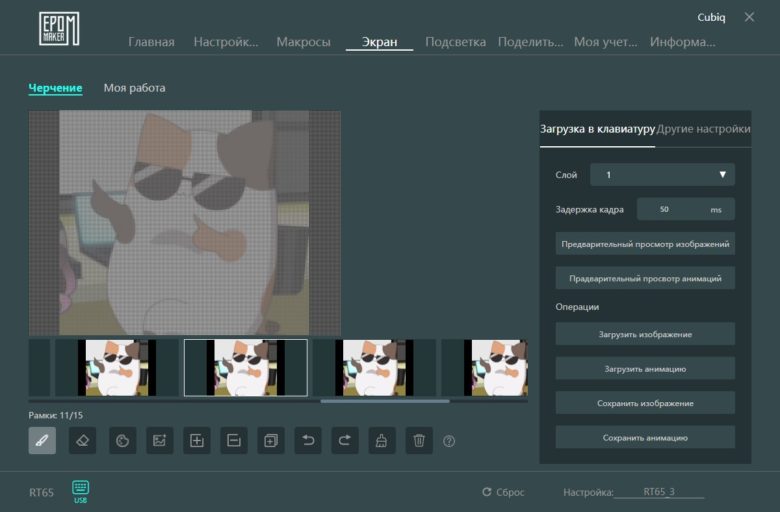
Task: Switch to the Черчение sub-tab
Action: coord(55,88)
